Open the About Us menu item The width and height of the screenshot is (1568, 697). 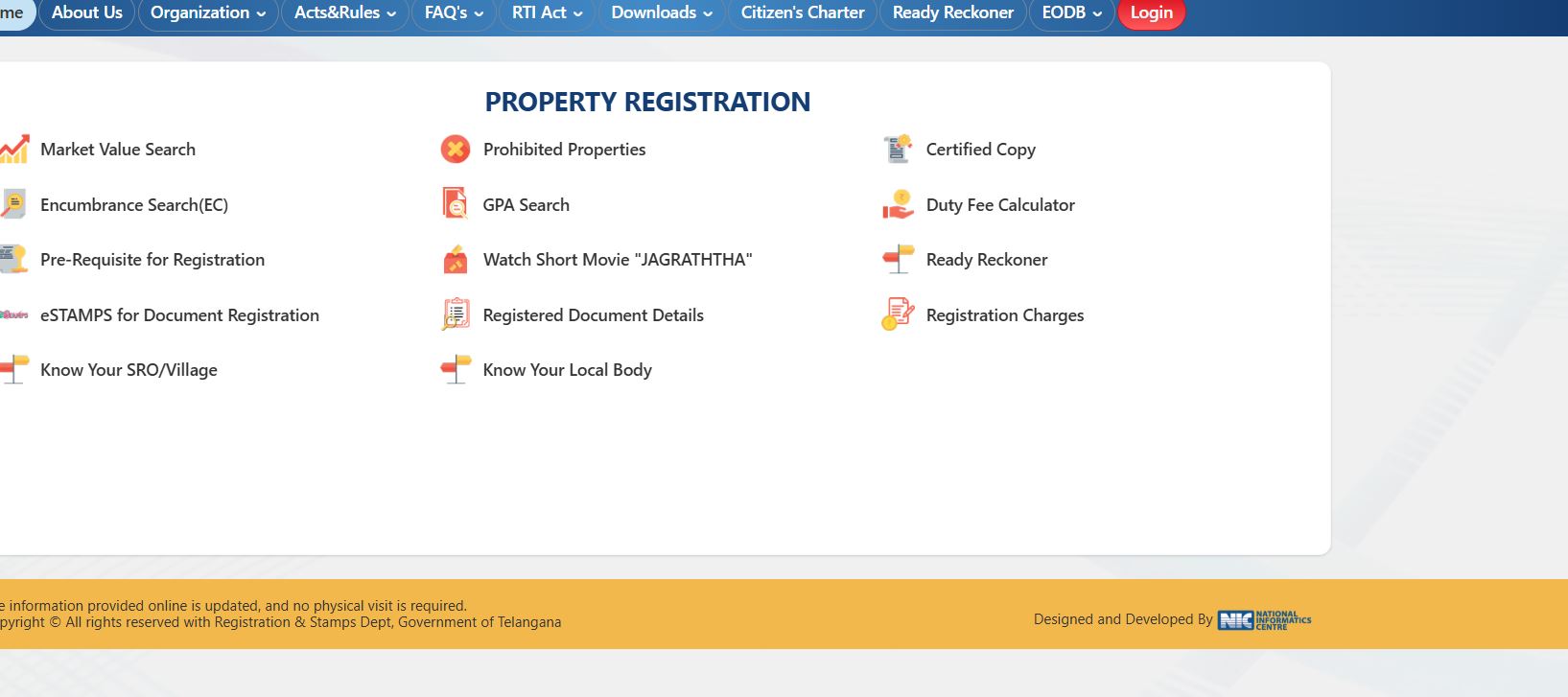(x=86, y=13)
